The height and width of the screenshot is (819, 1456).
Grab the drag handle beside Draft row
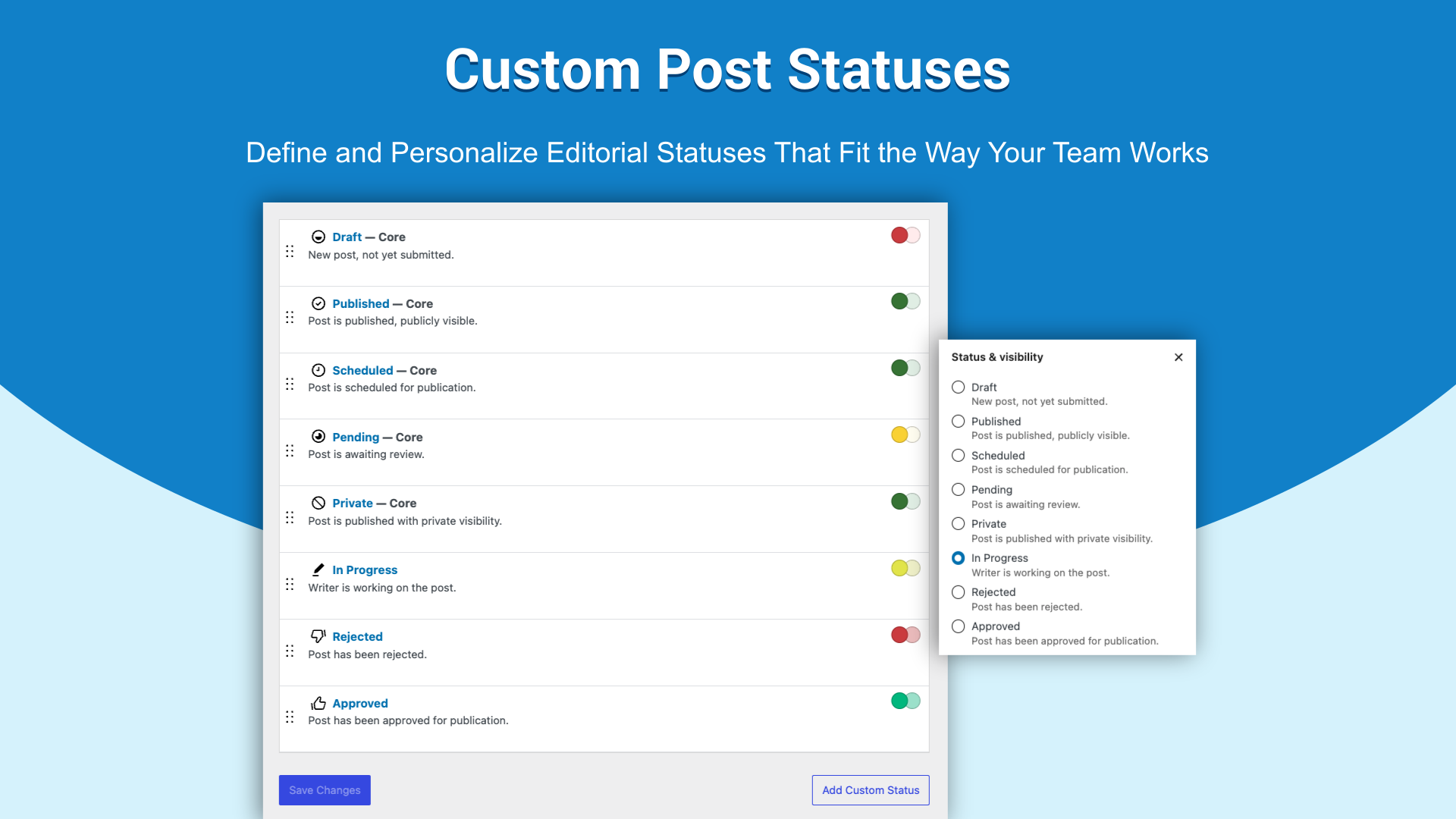tap(290, 252)
